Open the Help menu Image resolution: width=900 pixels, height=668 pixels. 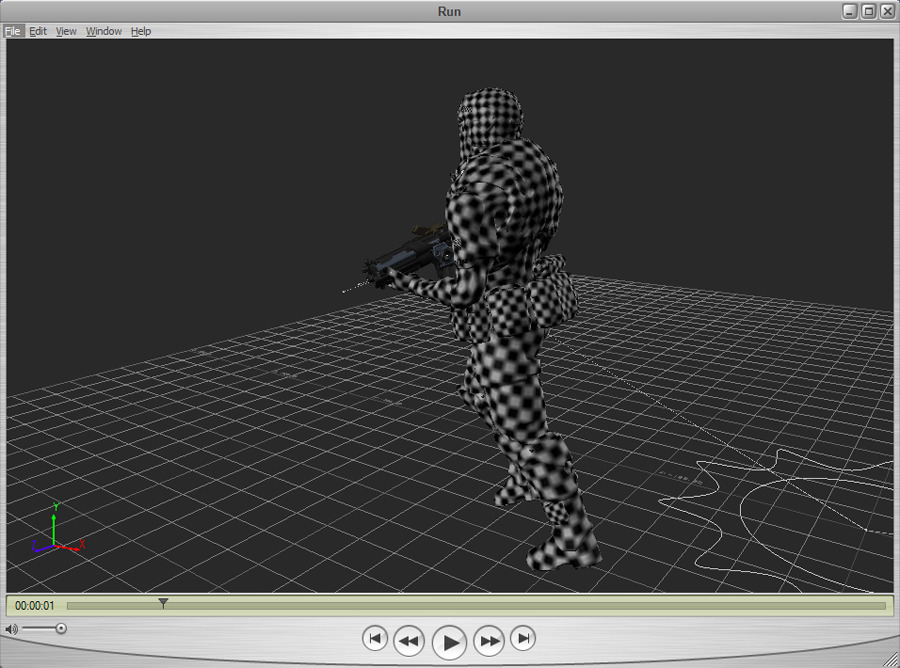[x=141, y=31]
